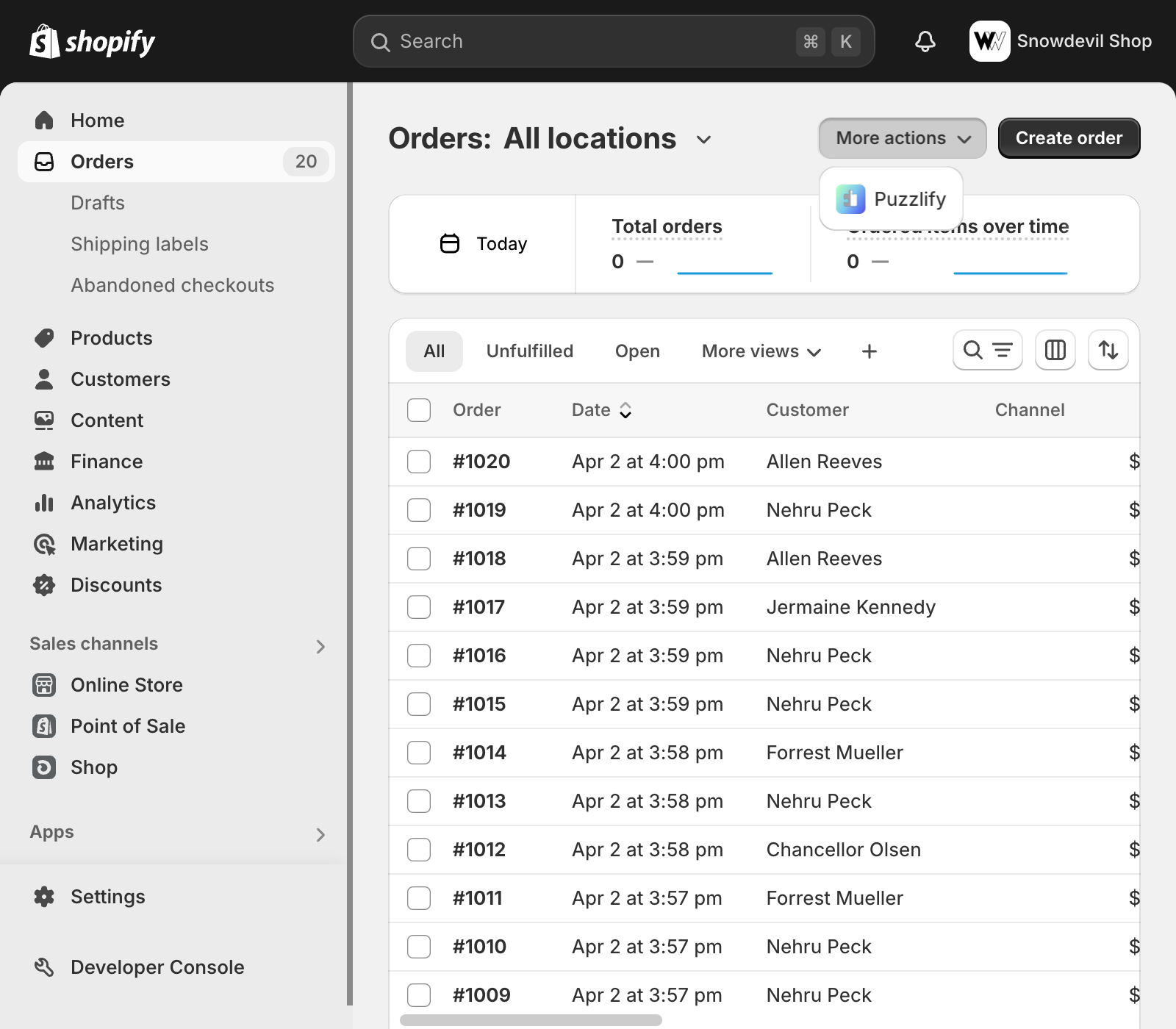Expand the More views dropdown
This screenshot has width=1176, height=1029.
(x=761, y=351)
